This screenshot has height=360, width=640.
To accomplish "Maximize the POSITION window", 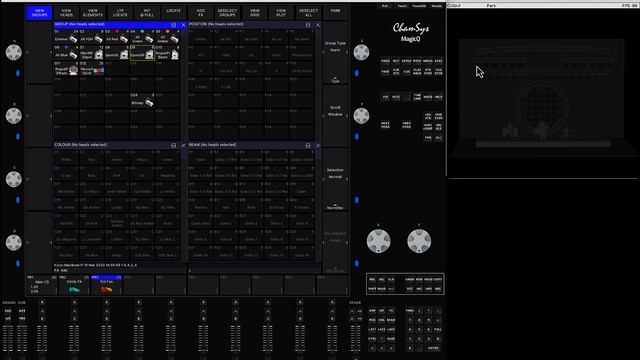I will [308, 25].
